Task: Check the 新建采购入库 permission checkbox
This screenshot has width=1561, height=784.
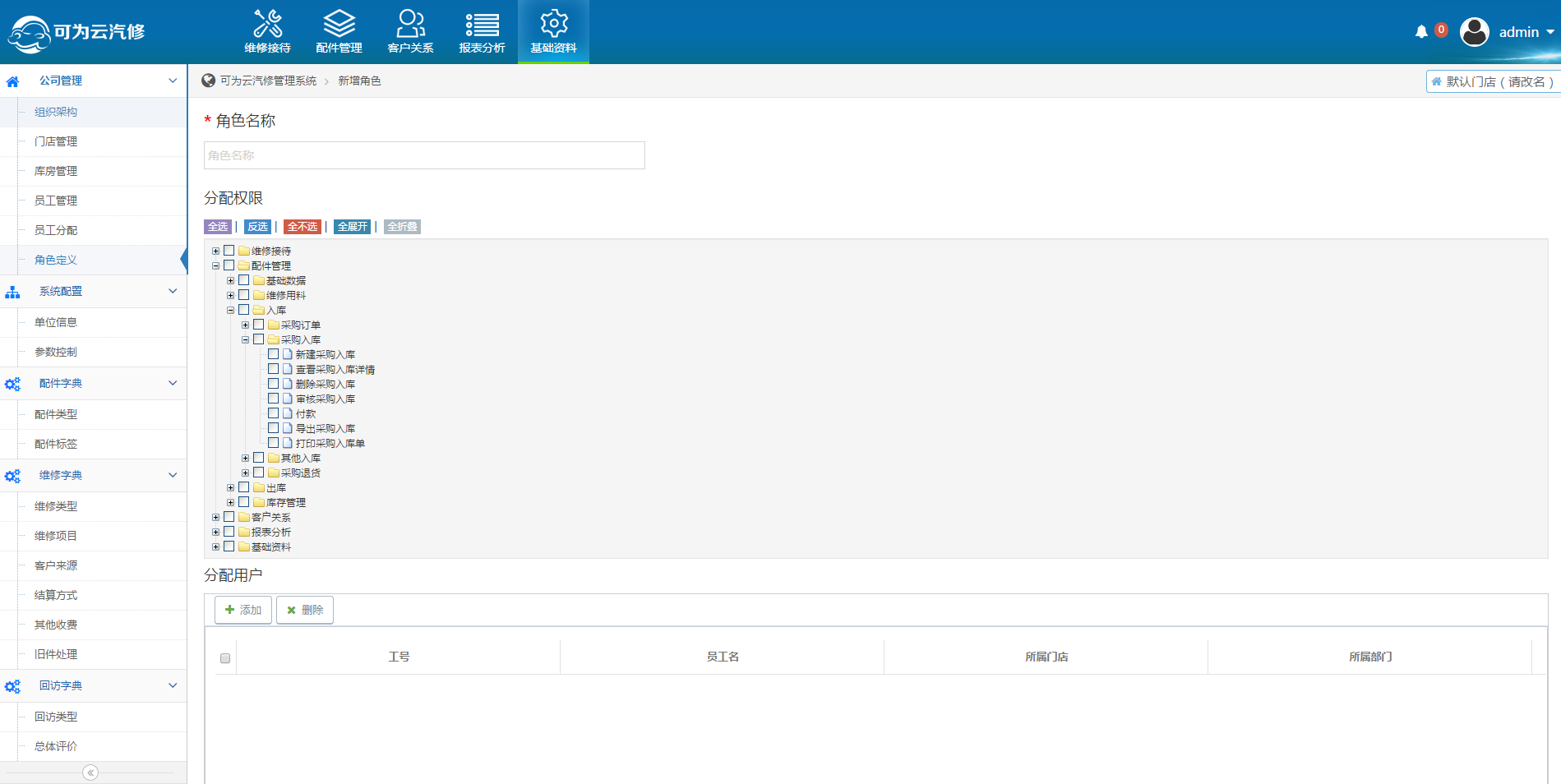Action: click(274, 354)
